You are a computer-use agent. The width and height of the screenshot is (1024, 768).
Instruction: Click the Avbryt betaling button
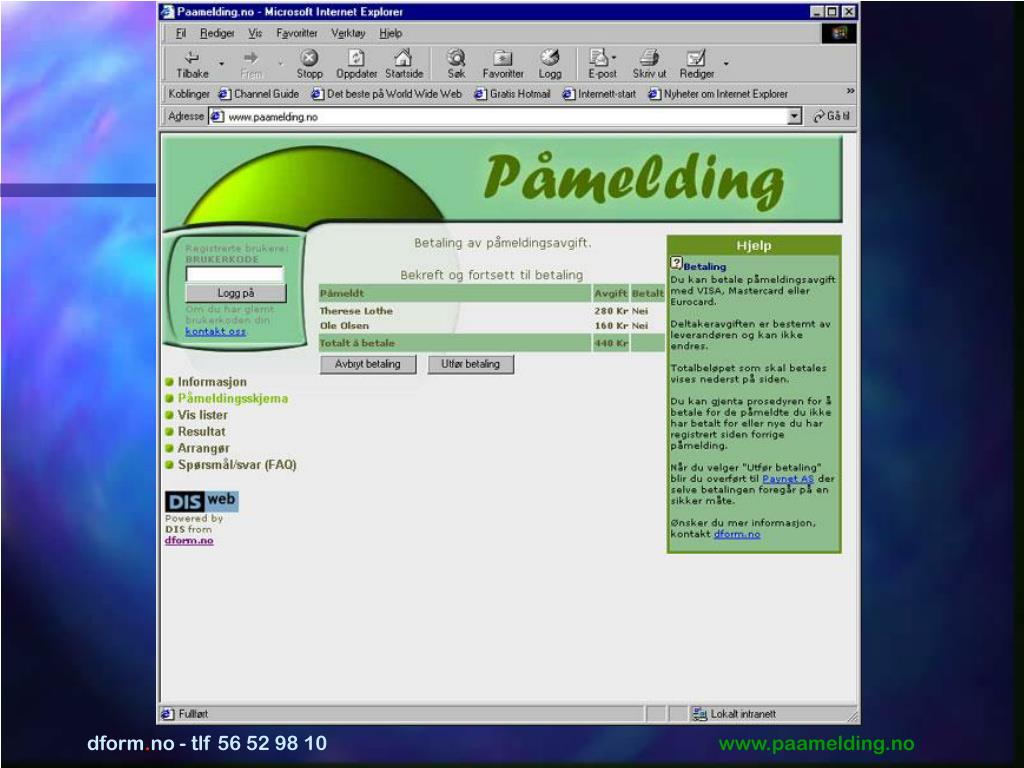coord(368,364)
